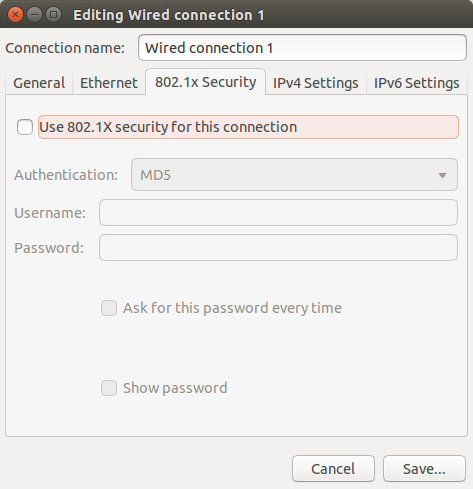The height and width of the screenshot is (489, 473).
Task: Close the Editing Wired connection dialog
Action: [x=15, y=15]
